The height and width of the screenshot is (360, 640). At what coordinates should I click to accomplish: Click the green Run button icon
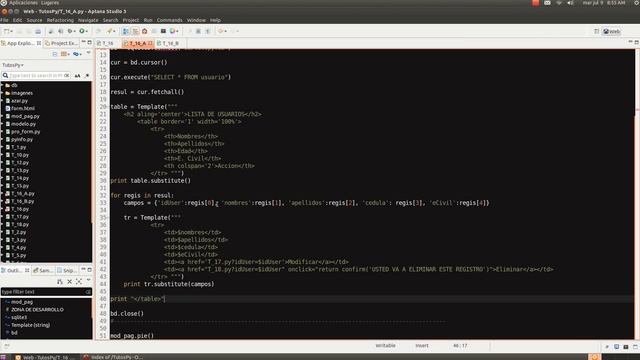[x=82, y=31]
